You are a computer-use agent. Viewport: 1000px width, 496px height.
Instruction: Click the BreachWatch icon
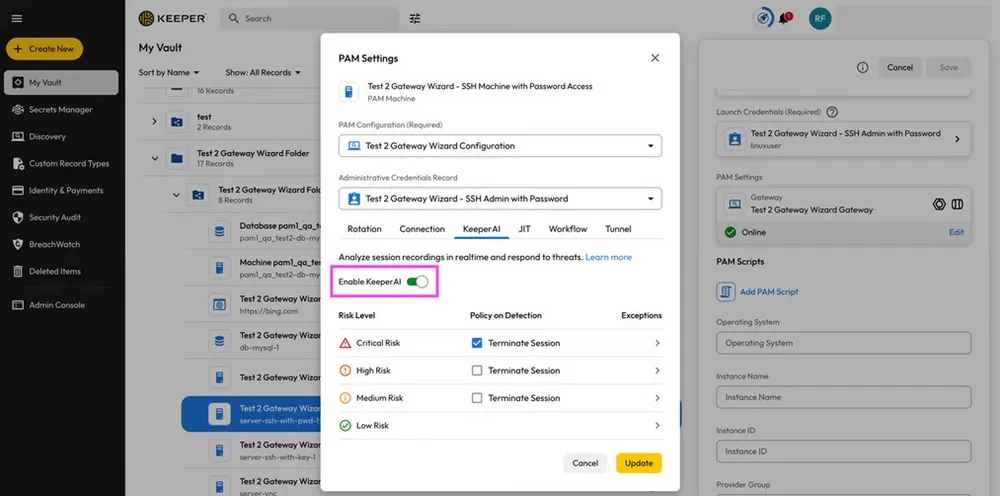tap(18, 244)
